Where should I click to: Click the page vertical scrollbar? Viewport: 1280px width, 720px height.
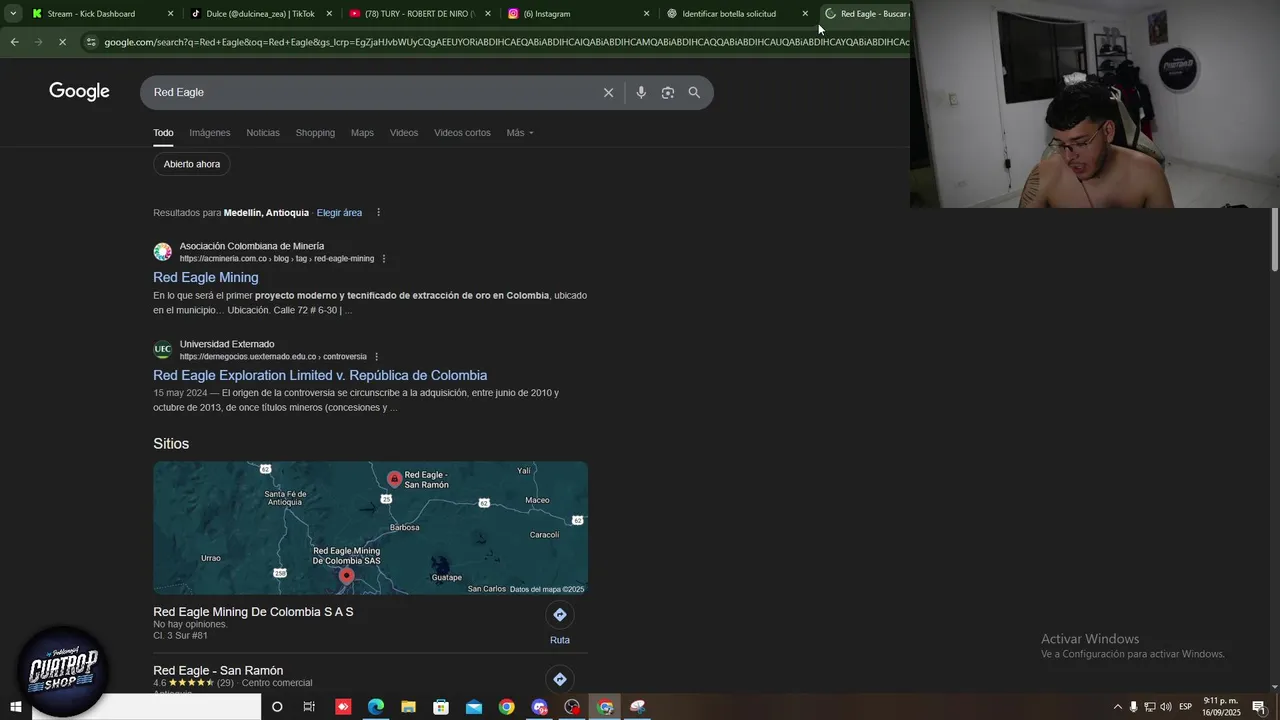pos(1274,240)
